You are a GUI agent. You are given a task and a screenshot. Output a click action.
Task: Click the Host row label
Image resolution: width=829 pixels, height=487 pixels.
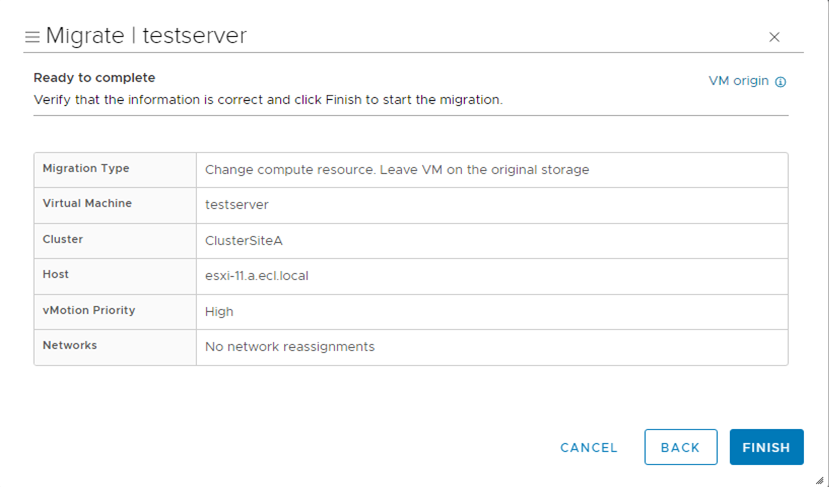56,274
